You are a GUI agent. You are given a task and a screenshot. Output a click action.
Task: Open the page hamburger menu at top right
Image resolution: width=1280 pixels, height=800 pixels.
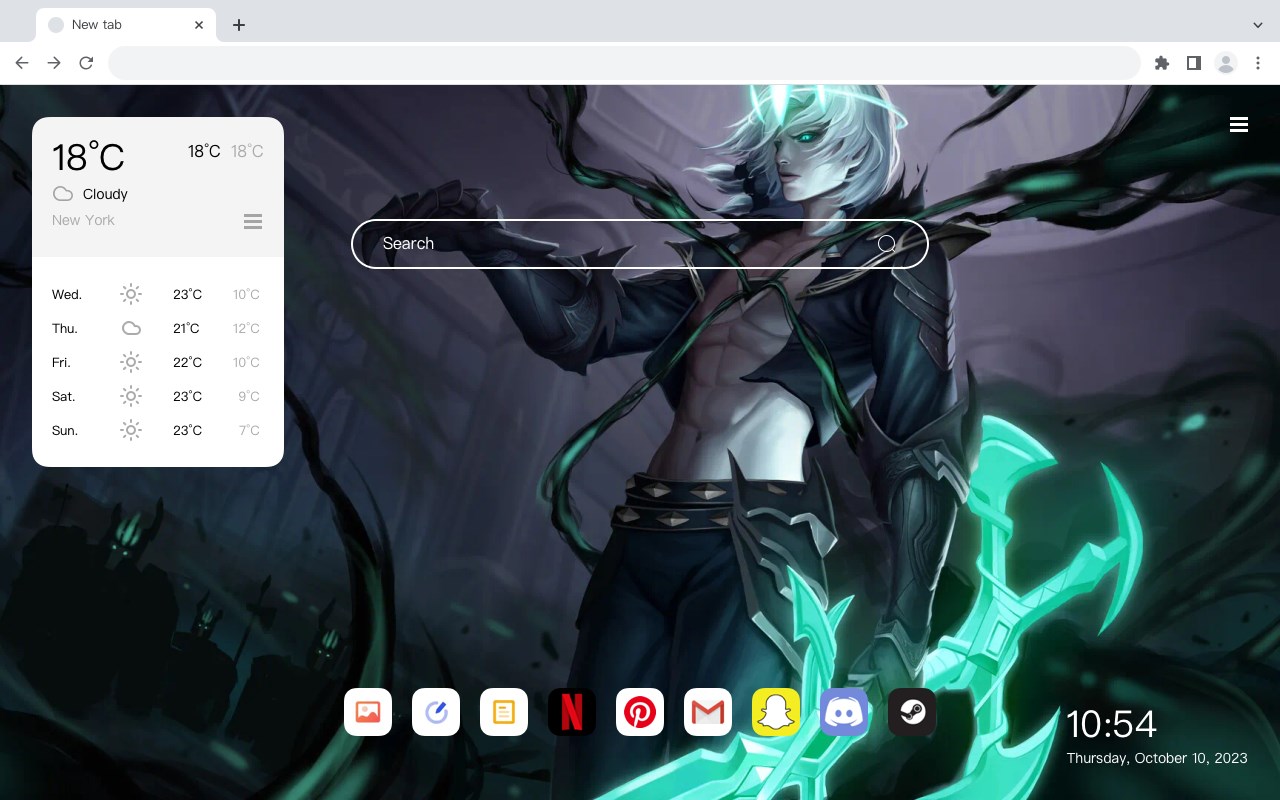click(x=1239, y=125)
